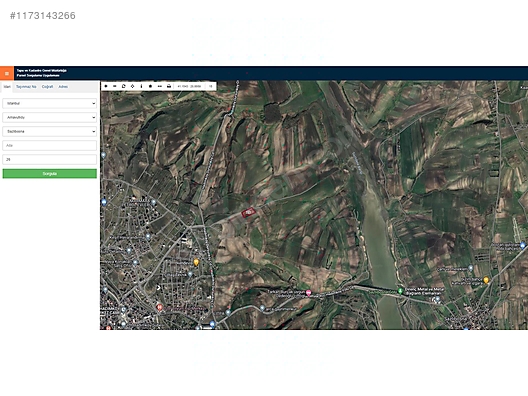Click the red H hospital marker
Image resolution: width=528 pixels, height=396 pixels.
tap(160, 307)
